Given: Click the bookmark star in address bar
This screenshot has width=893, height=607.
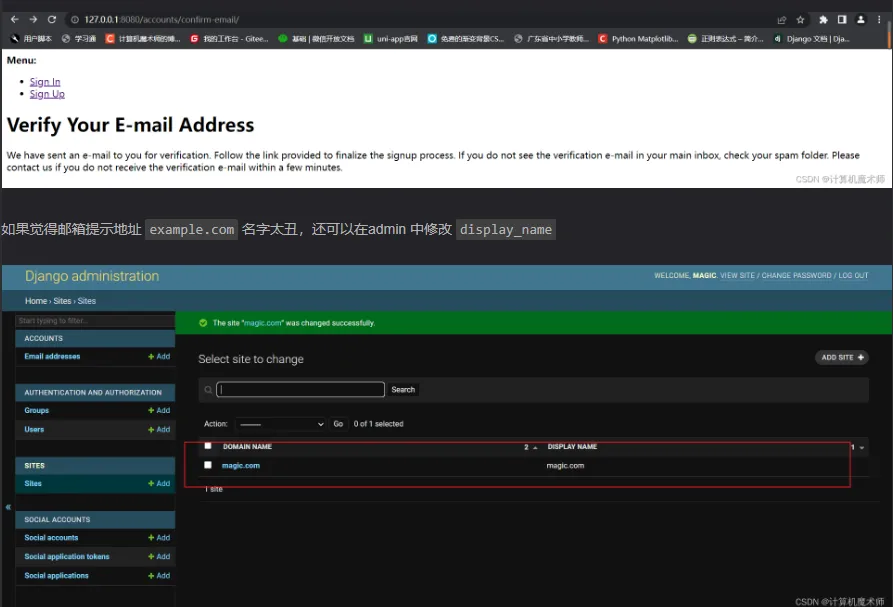Looking at the screenshot, I should [800, 18].
